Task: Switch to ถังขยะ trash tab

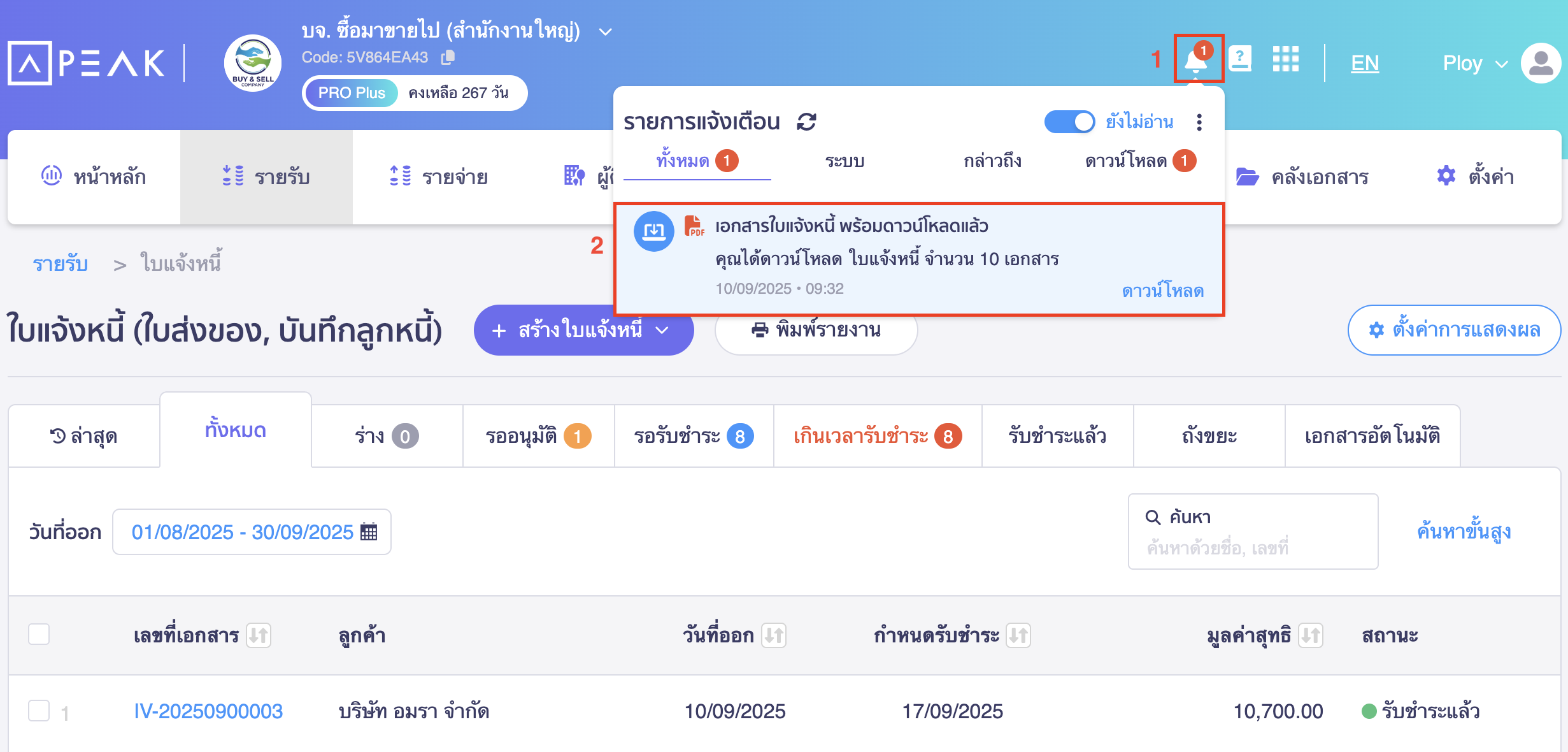Action: 1209,436
